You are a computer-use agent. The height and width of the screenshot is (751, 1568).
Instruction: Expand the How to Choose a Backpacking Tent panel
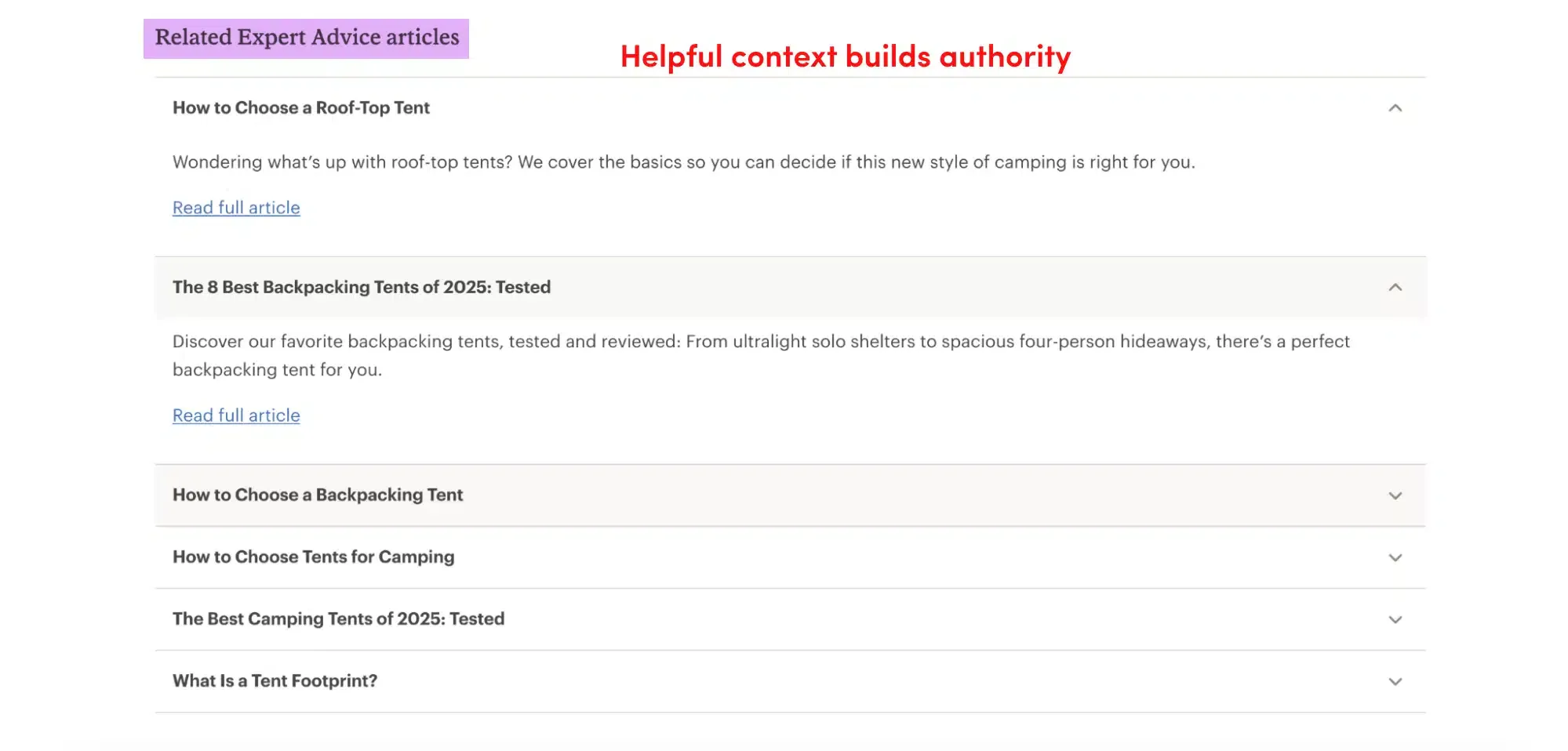click(318, 495)
